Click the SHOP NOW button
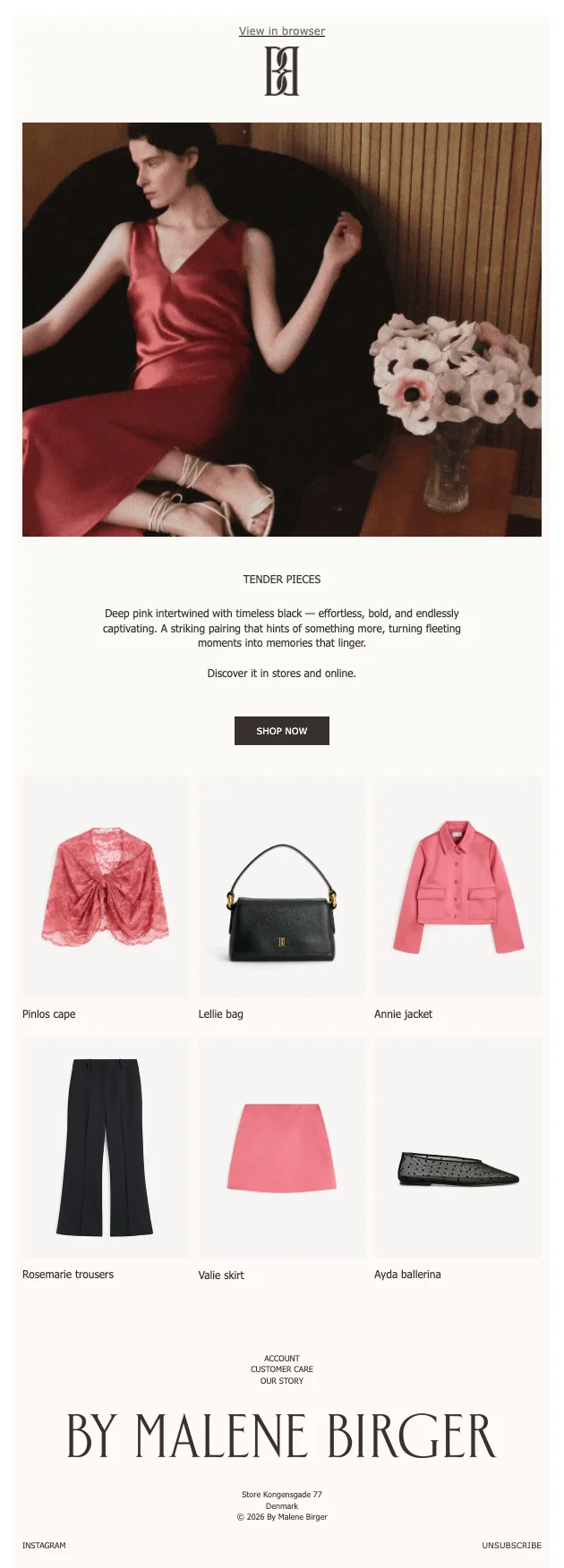Viewport: 564px width, 1568px height. 282,731
